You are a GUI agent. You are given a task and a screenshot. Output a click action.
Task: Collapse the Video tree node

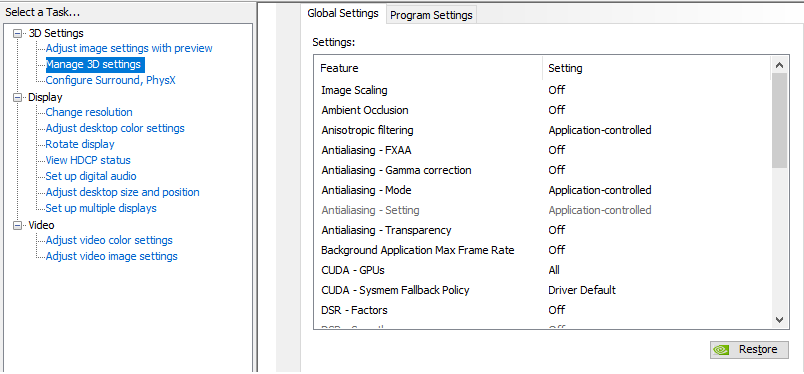[18, 225]
